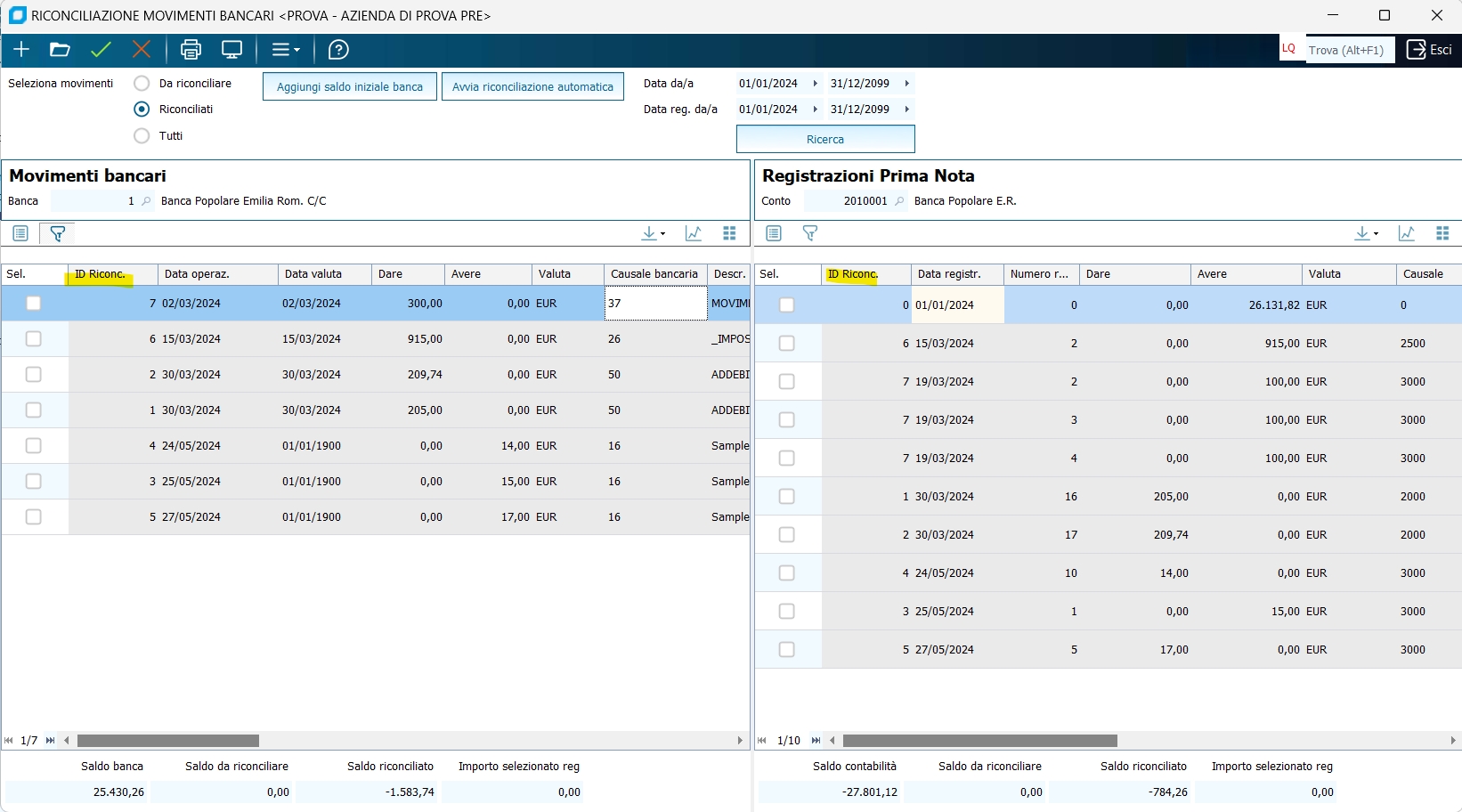Tick checkbox for bank row dated 15/03/2024
The height and width of the screenshot is (812, 1462).
34,339
